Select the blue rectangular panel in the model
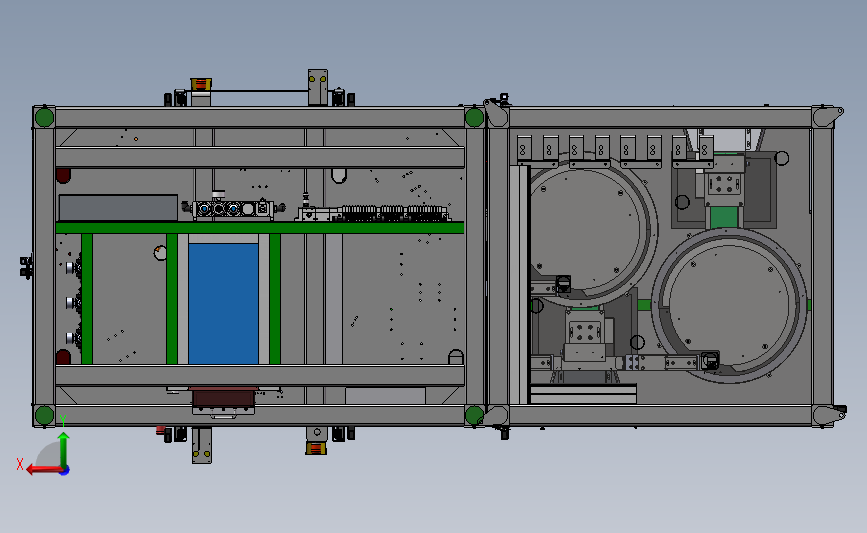 [223, 304]
